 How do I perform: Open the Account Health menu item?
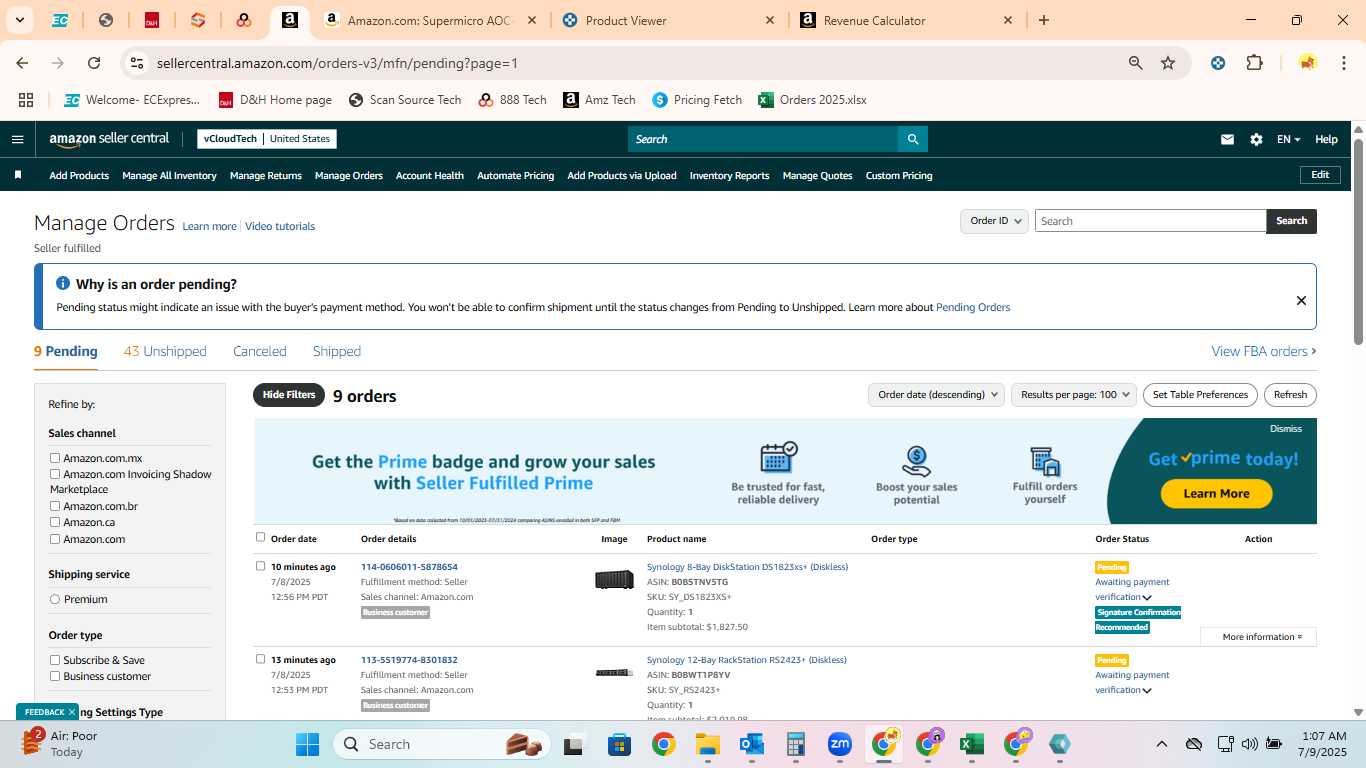pos(430,175)
